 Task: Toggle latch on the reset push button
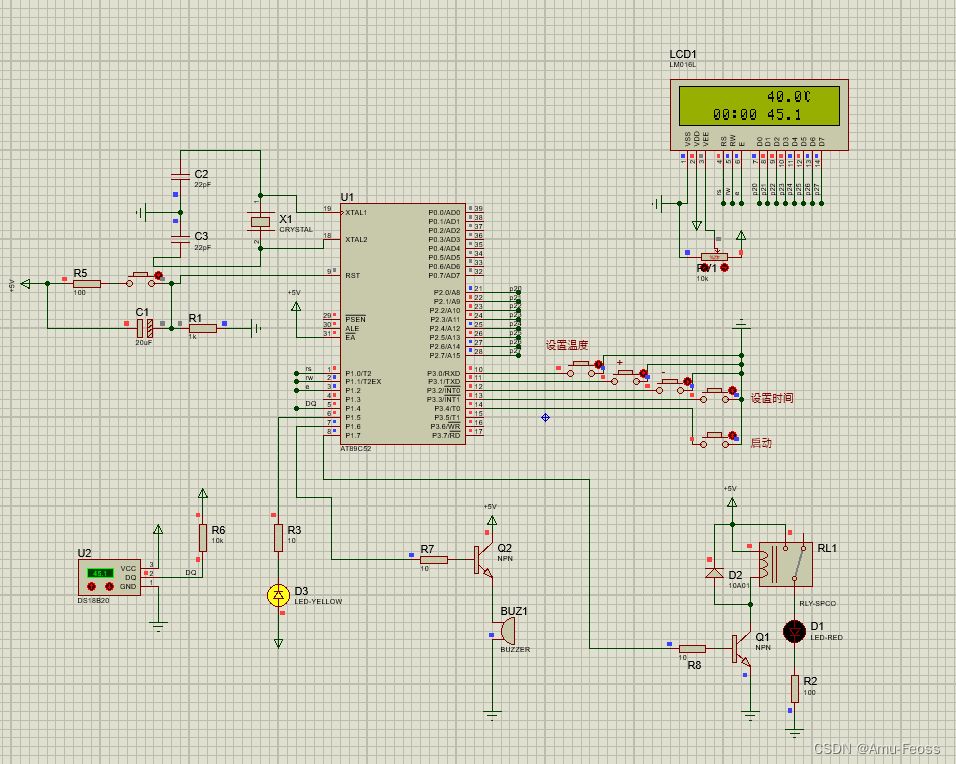[x=159, y=275]
